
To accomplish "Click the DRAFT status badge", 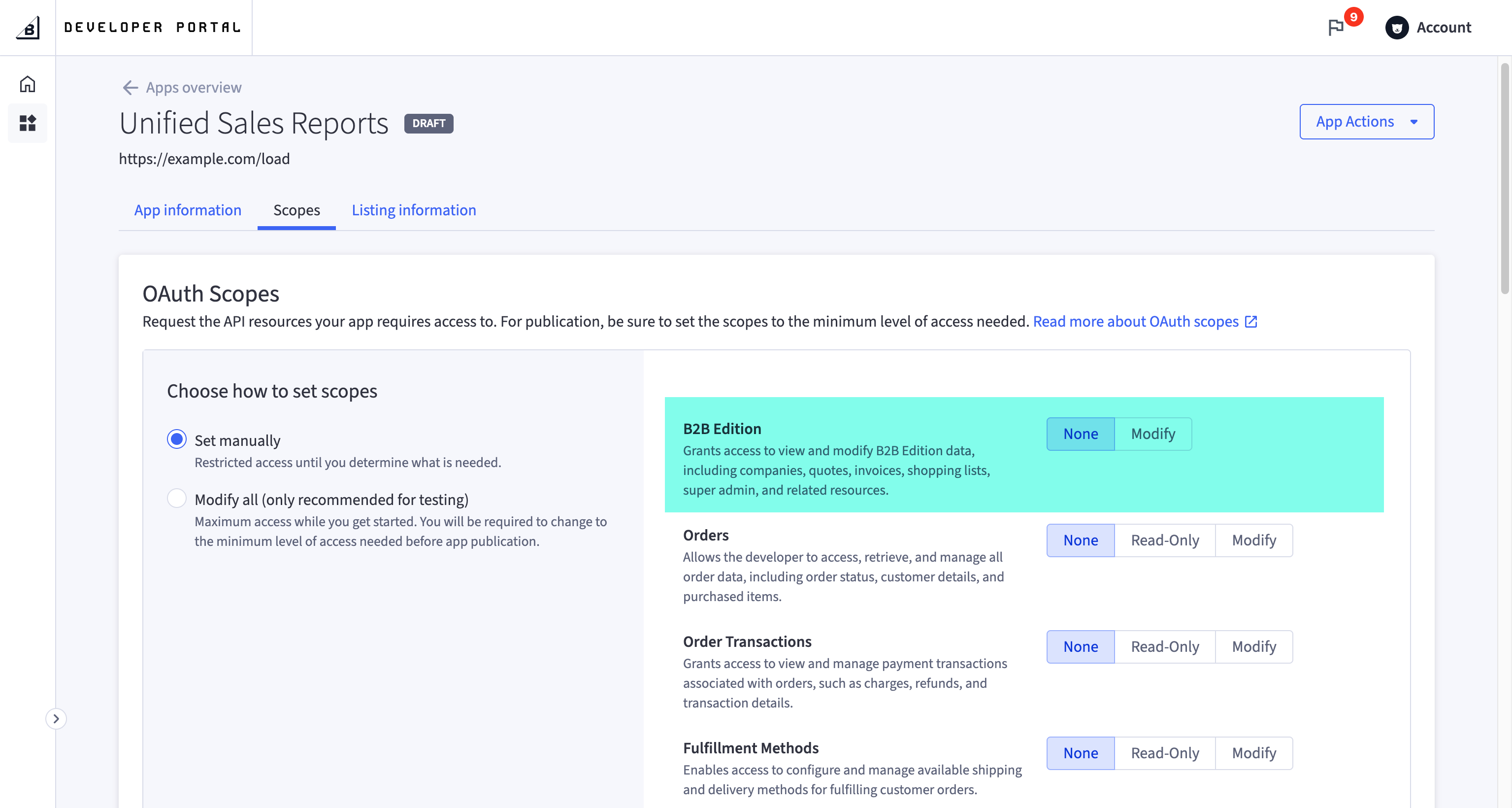I will coord(428,123).
